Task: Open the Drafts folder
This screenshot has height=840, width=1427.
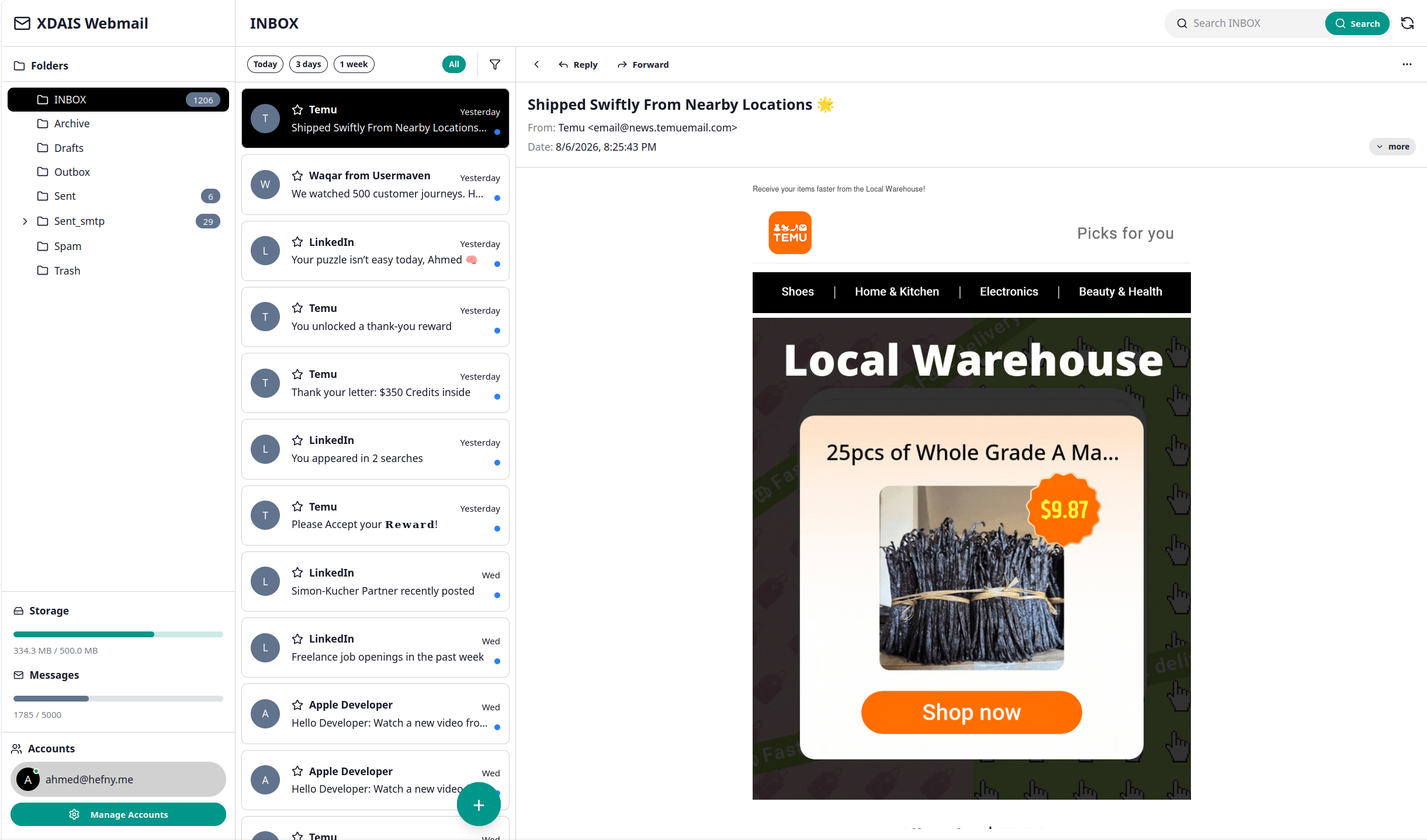Action: pos(118,148)
